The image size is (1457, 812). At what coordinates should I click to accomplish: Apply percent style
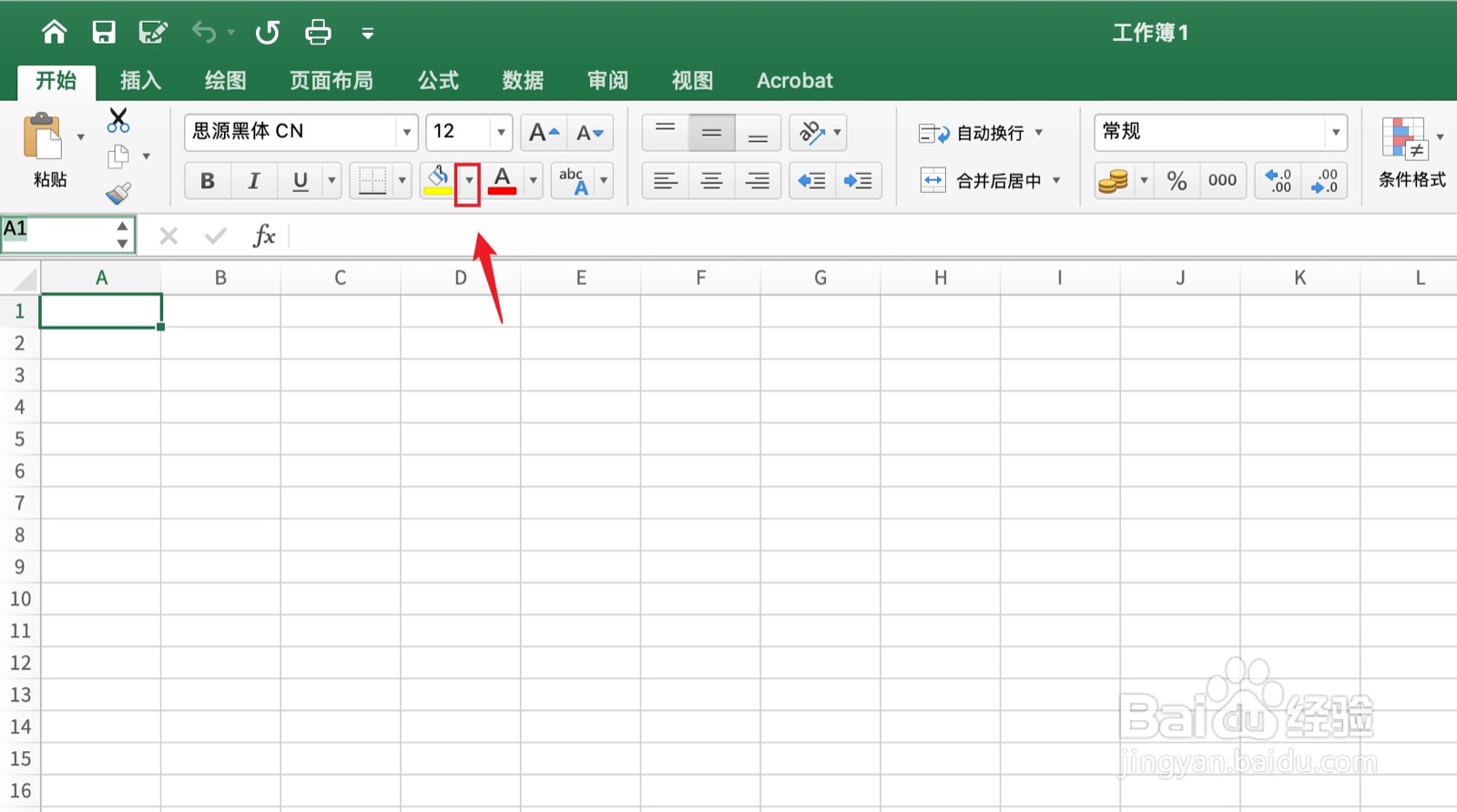1177,181
